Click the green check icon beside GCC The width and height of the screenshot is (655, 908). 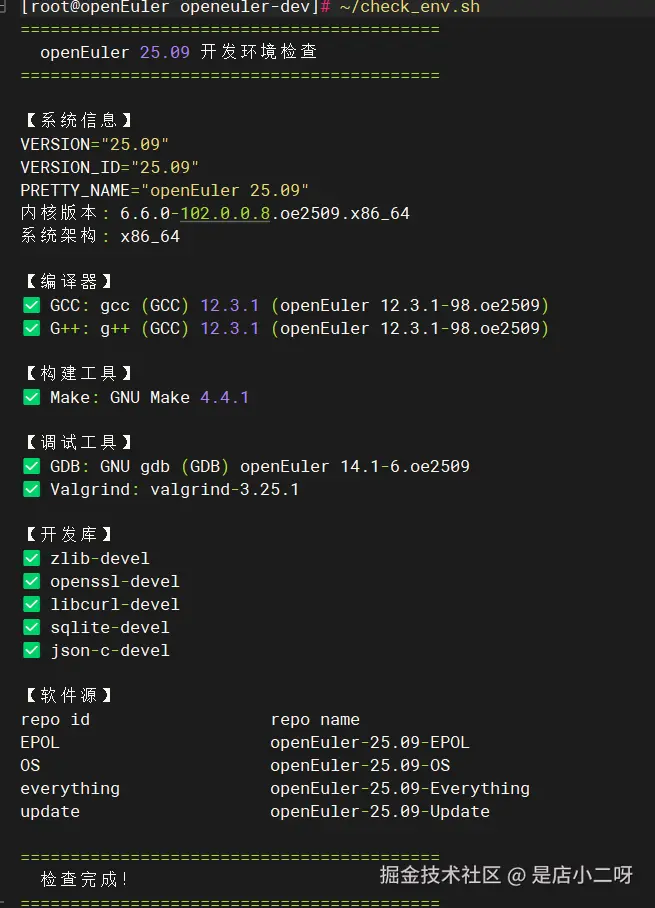31,305
